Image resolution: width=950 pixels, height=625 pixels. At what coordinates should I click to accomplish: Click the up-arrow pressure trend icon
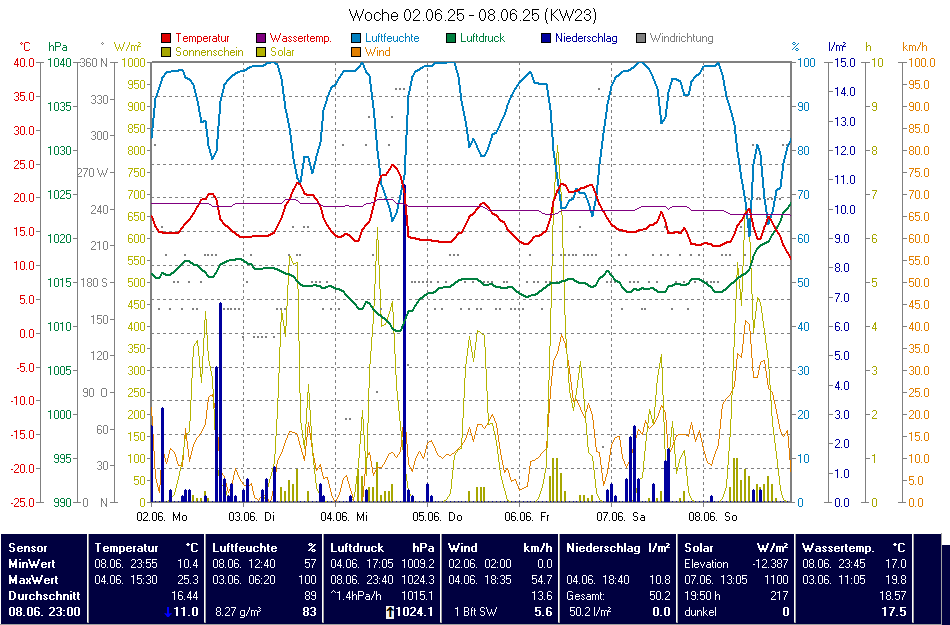coord(390,612)
